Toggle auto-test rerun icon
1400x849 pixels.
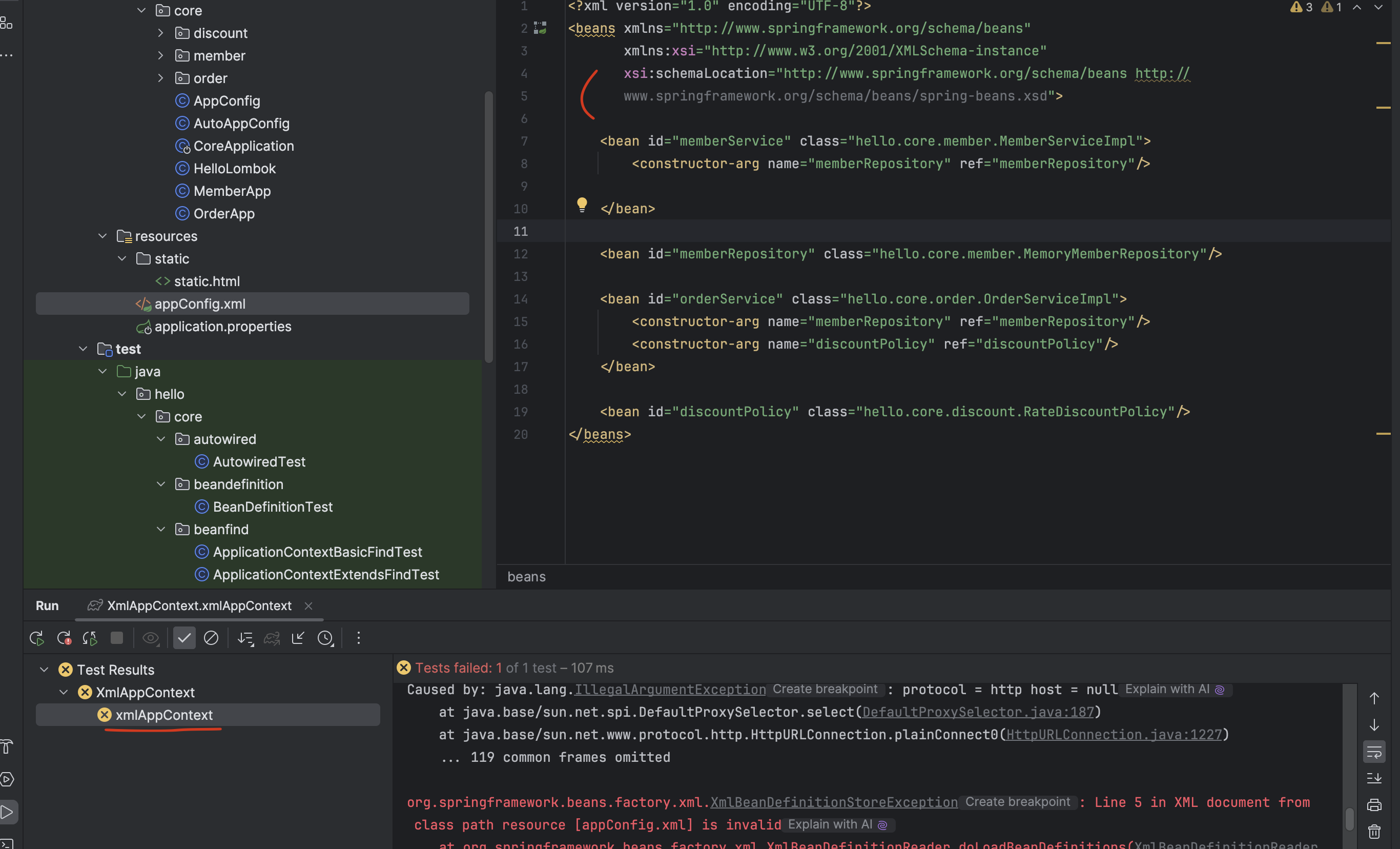tap(90, 638)
